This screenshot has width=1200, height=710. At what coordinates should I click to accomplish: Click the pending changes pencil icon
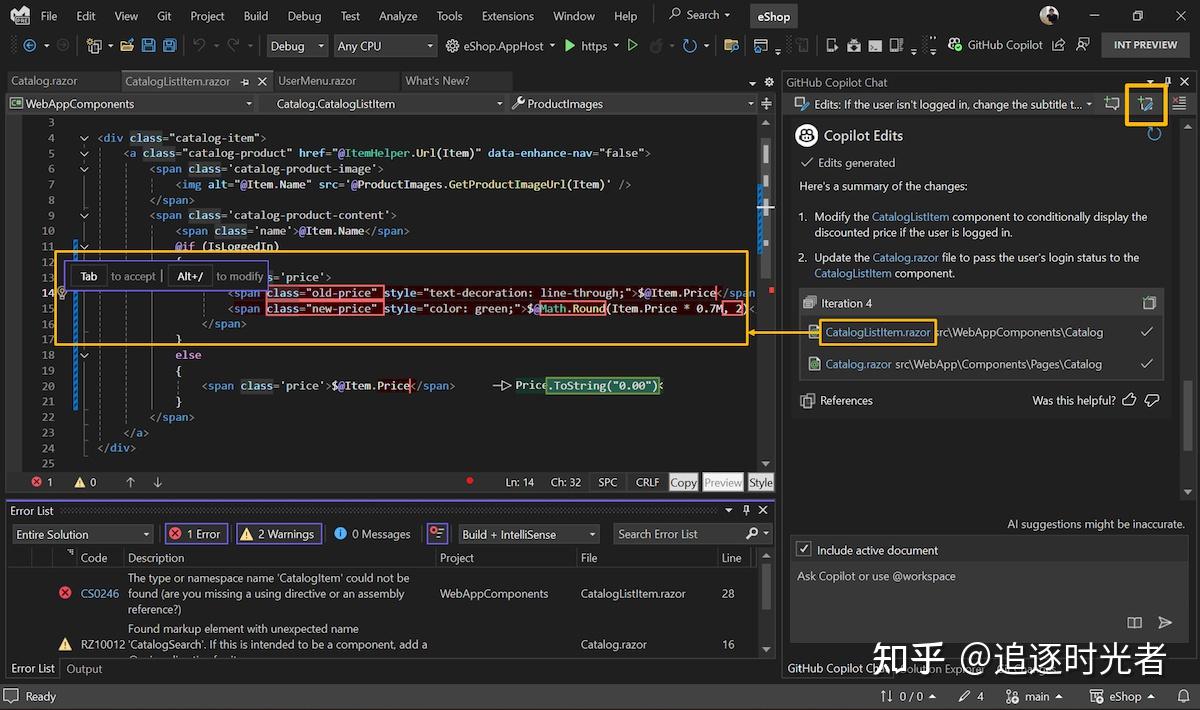click(968, 696)
